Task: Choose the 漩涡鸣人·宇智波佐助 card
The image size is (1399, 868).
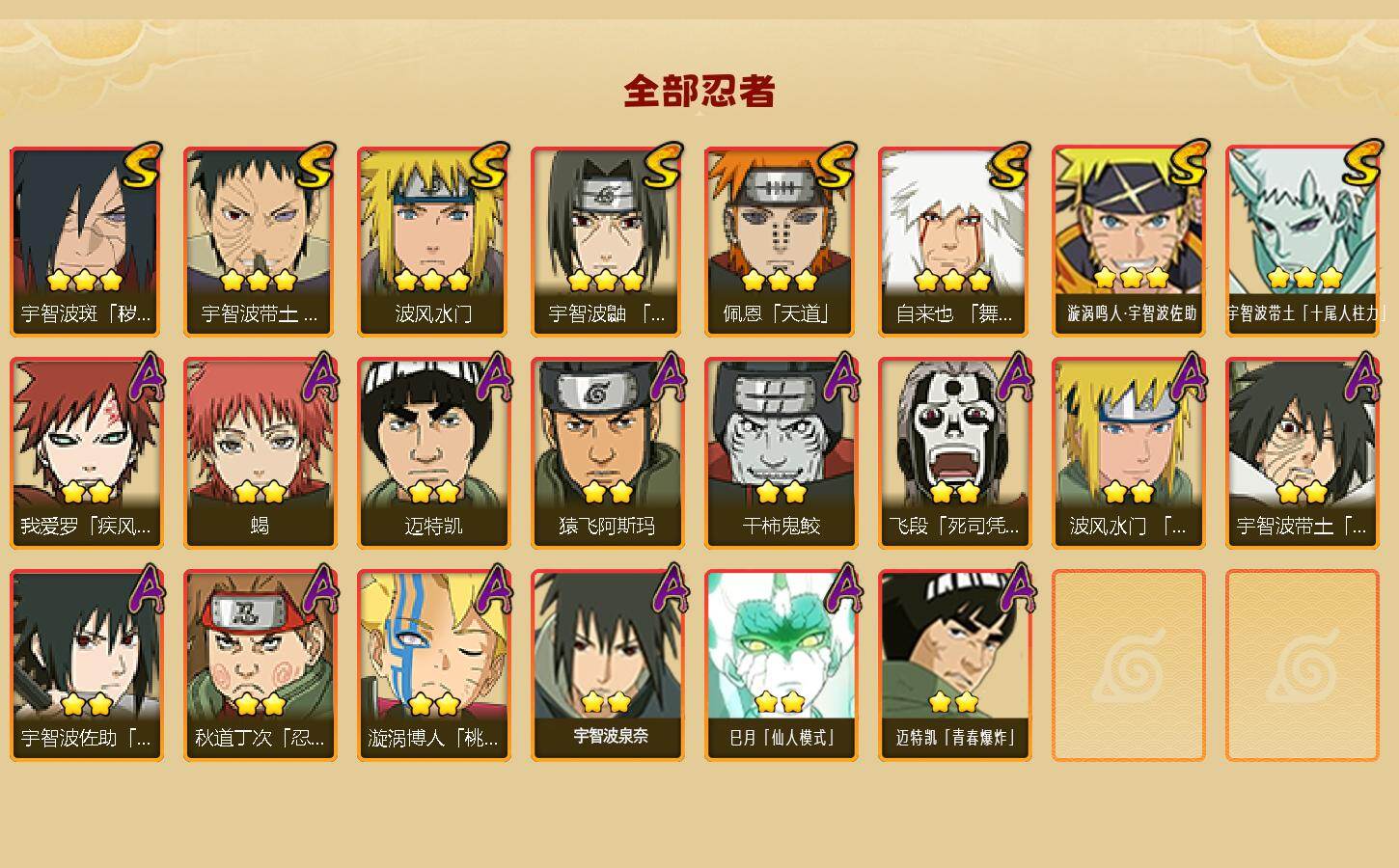Action: click(x=1128, y=241)
